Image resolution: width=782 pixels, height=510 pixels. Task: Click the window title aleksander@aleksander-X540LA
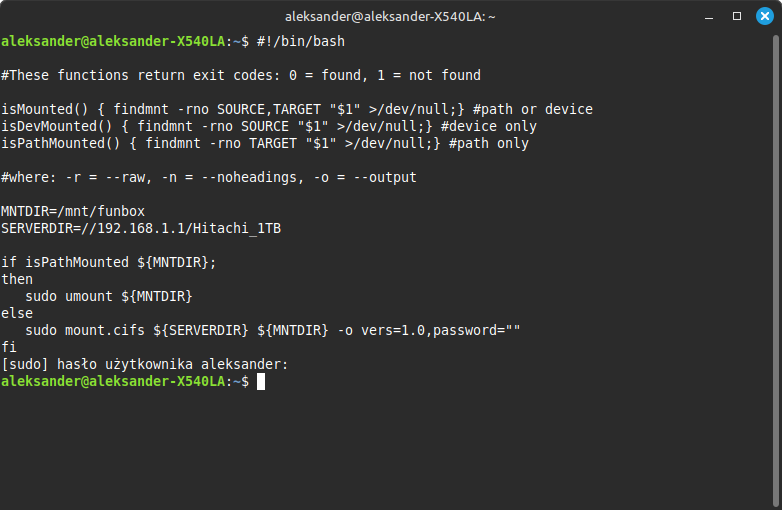pyautogui.click(x=390, y=16)
